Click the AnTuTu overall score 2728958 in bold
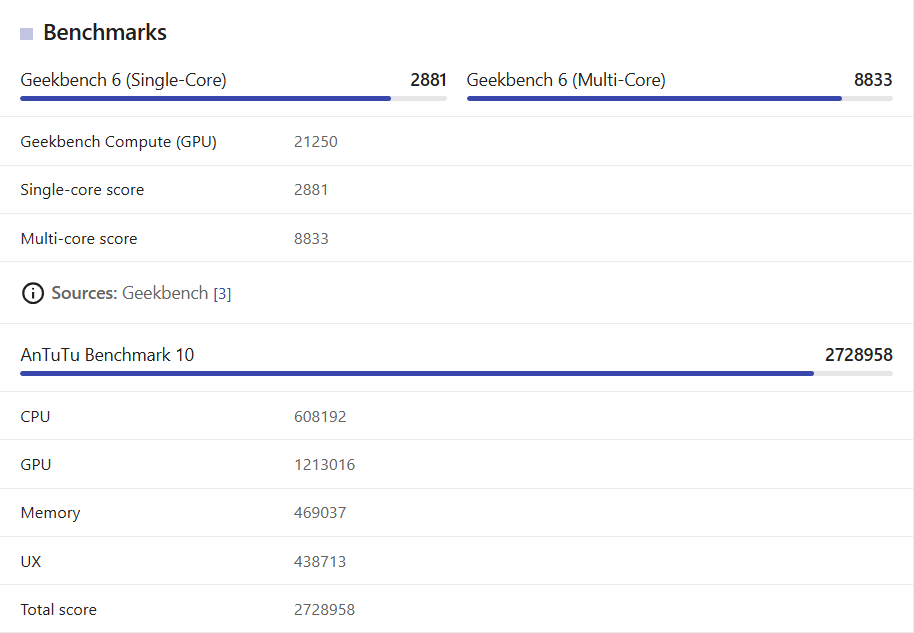Screen dimensions: 914x633 pyautogui.click(x=859, y=354)
